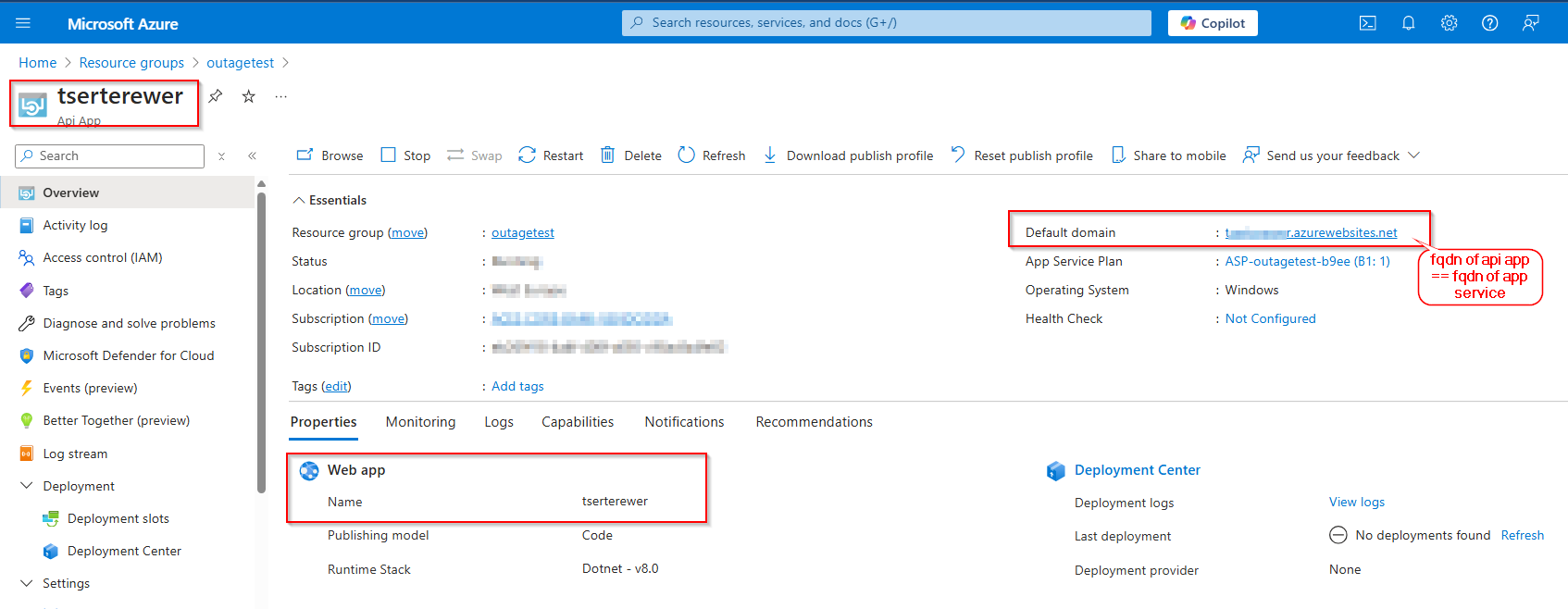The width and height of the screenshot is (1568, 609).
Task: Browse the app from the toolbar
Action: click(330, 155)
